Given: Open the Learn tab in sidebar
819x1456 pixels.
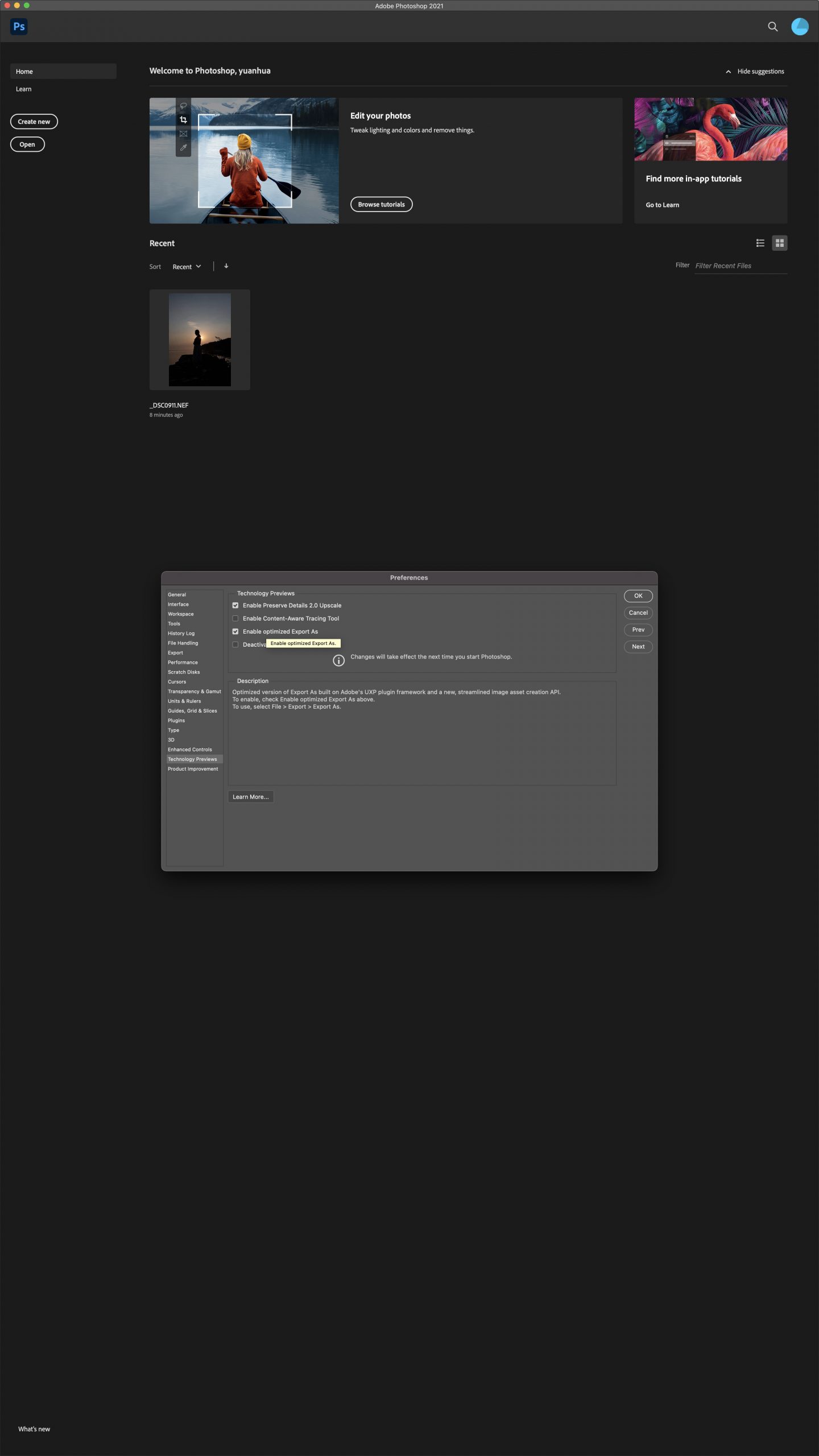Looking at the screenshot, I should pos(24,89).
